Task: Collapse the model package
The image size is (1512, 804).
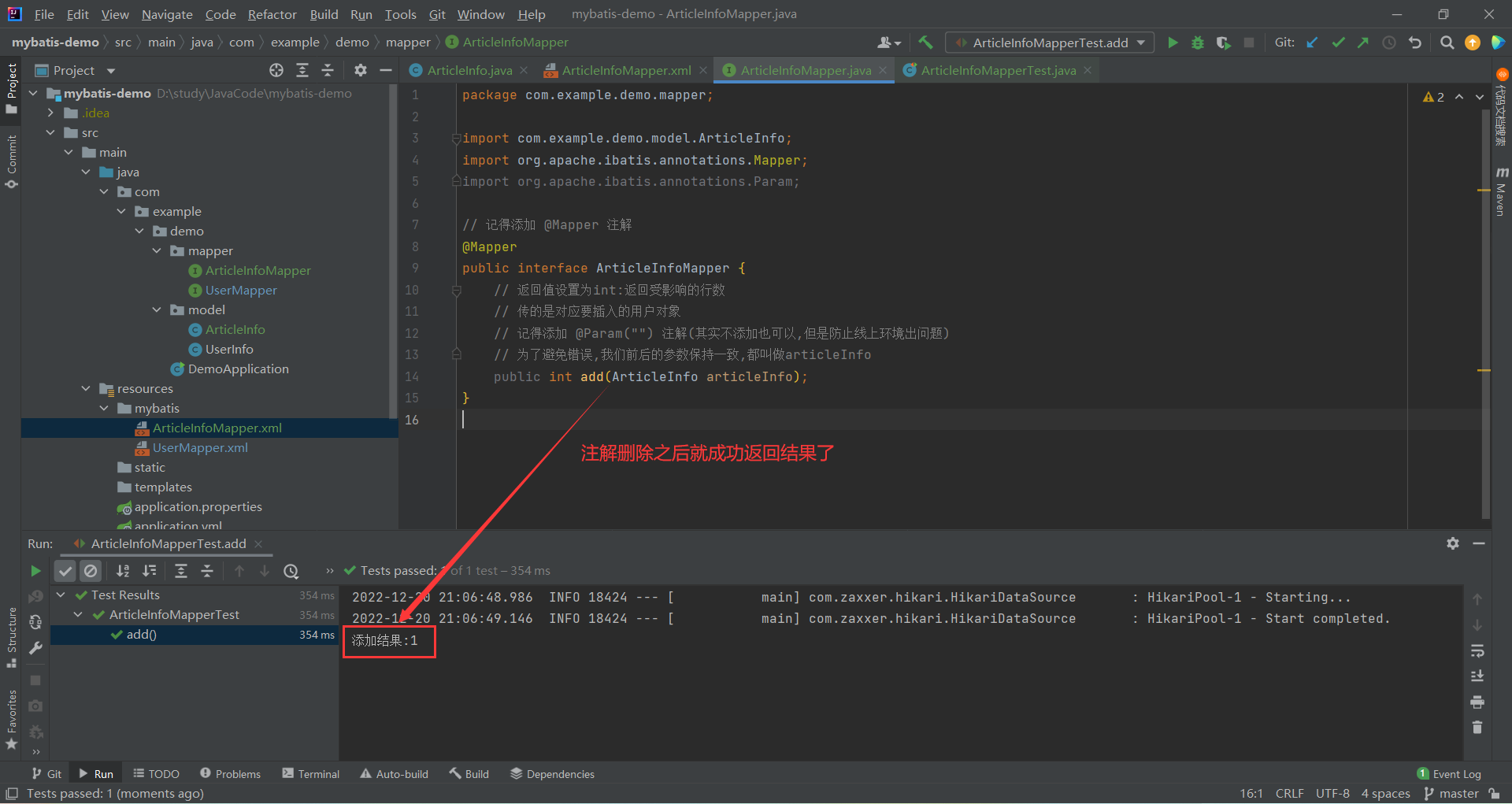Action: click(x=157, y=309)
